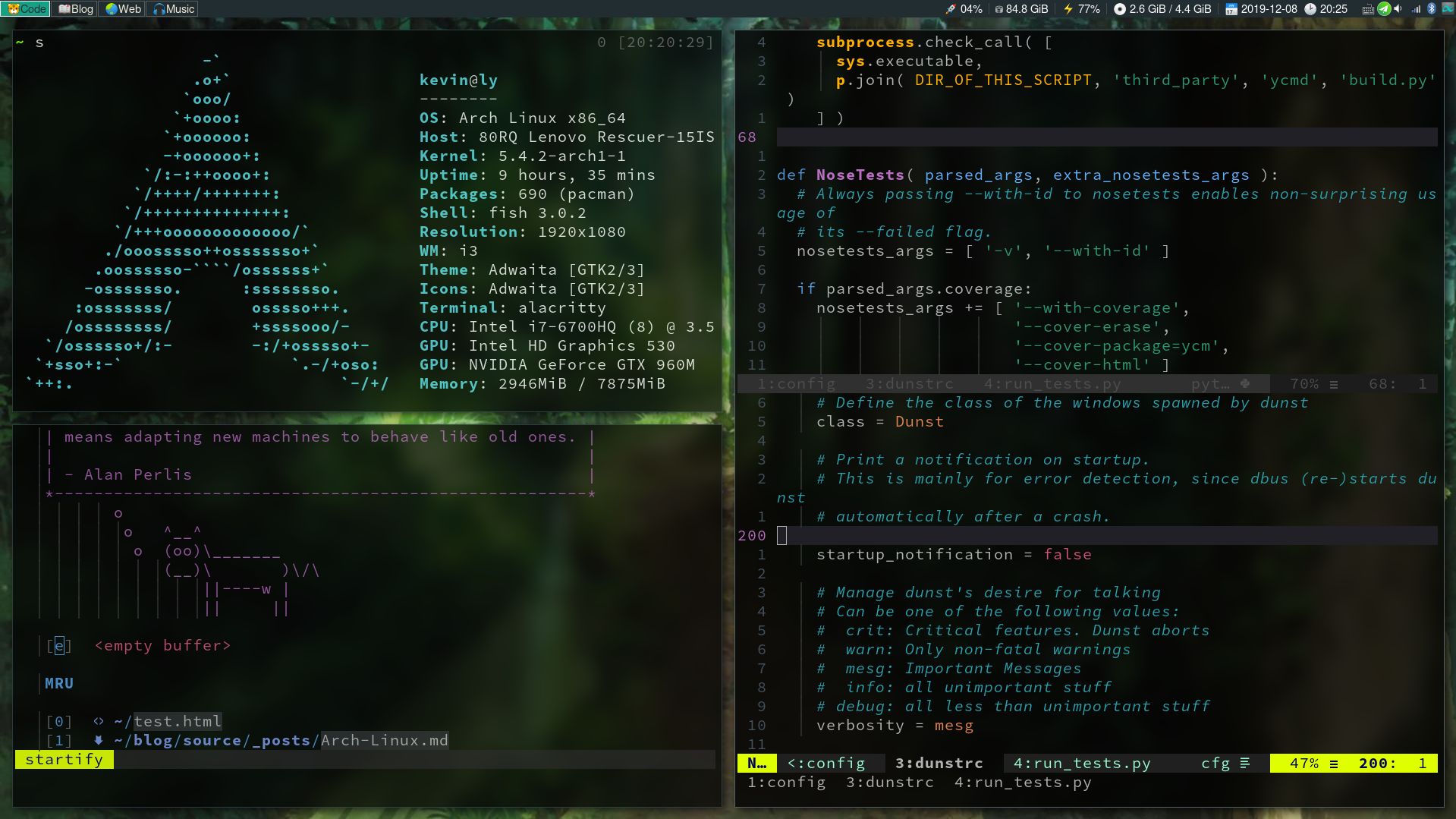Screen dimensions: 1456x819
Task: Click the HTML file icon beside test.html
Action: (99, 722)
